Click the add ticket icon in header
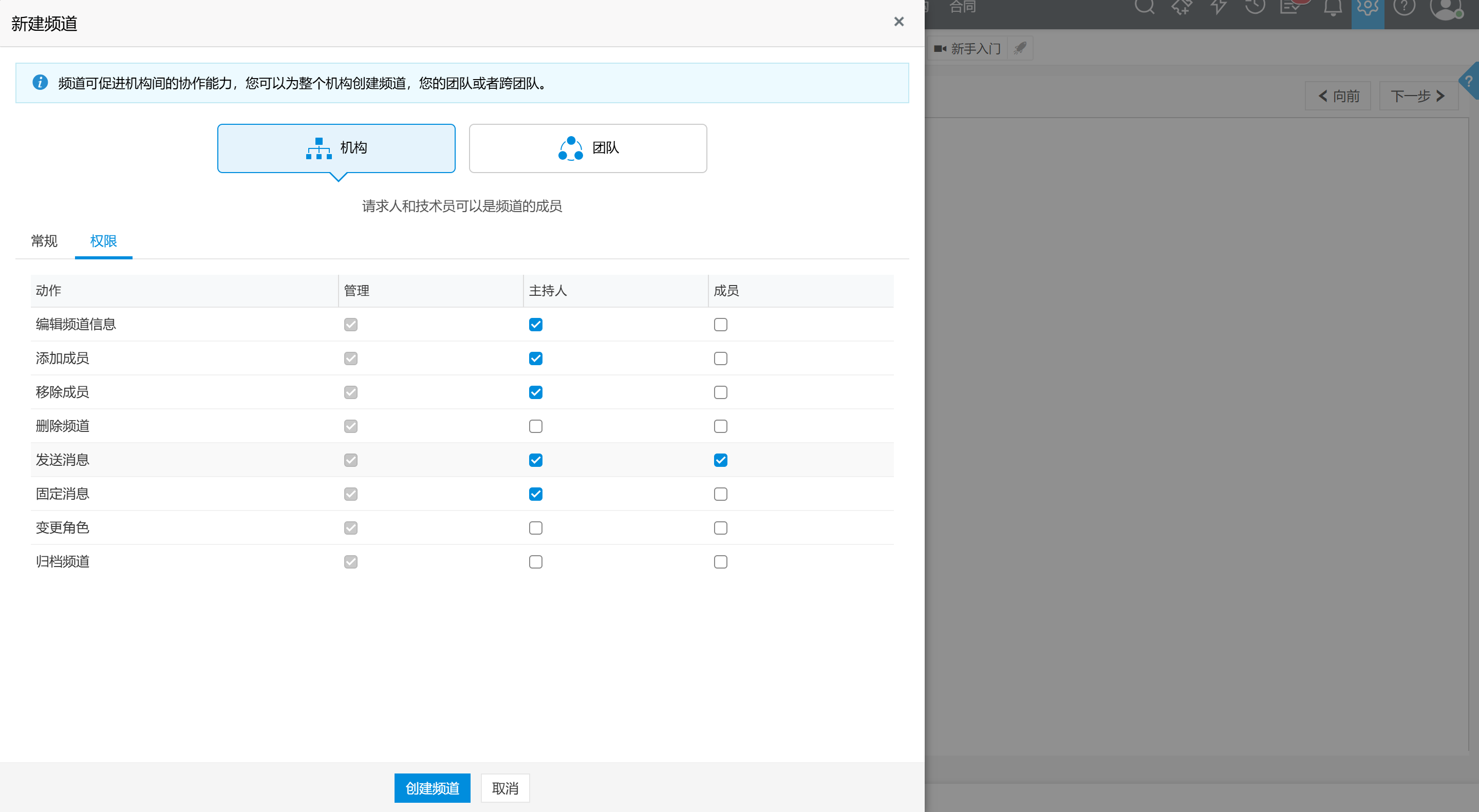This screenshot has height=812, width=1479. (x=1181, y=7)
